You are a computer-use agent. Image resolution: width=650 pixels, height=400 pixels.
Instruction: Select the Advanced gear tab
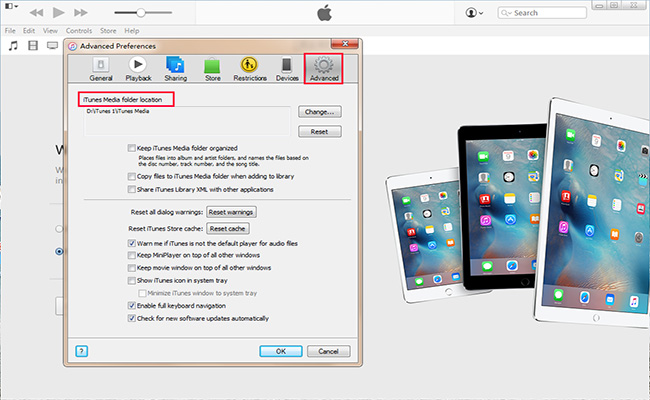[x=324, y=69]
